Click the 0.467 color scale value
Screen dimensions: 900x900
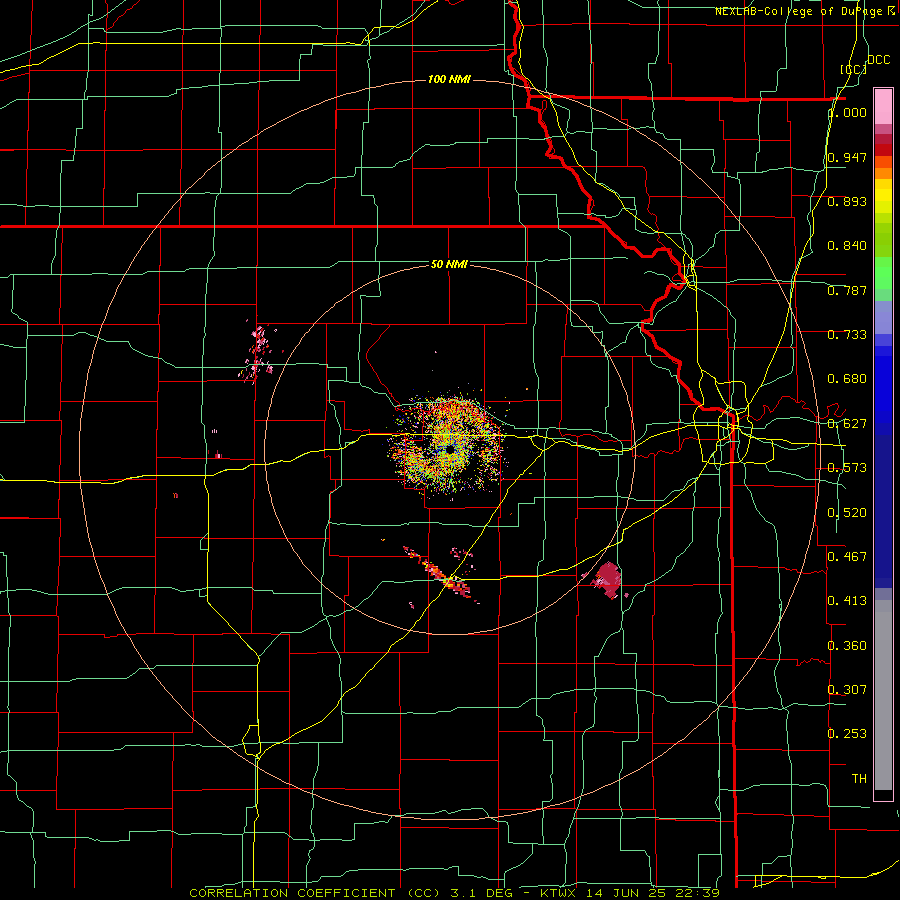847,557
